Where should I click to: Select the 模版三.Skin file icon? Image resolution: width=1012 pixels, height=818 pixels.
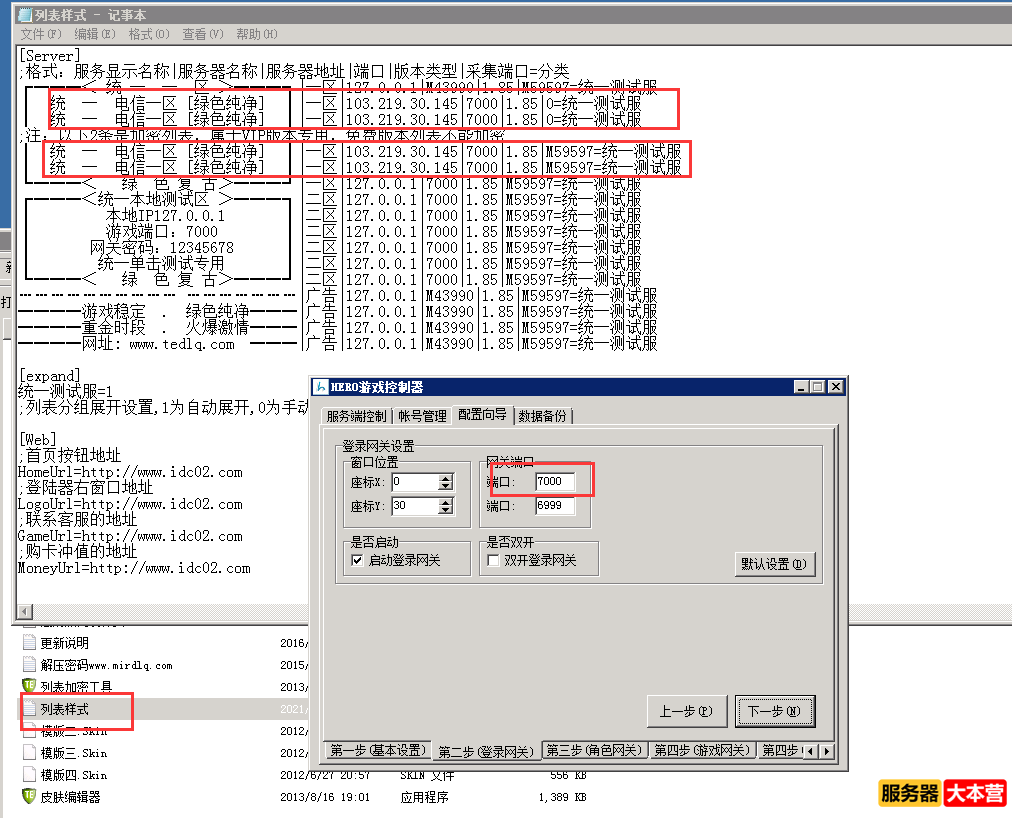point(29,752)
